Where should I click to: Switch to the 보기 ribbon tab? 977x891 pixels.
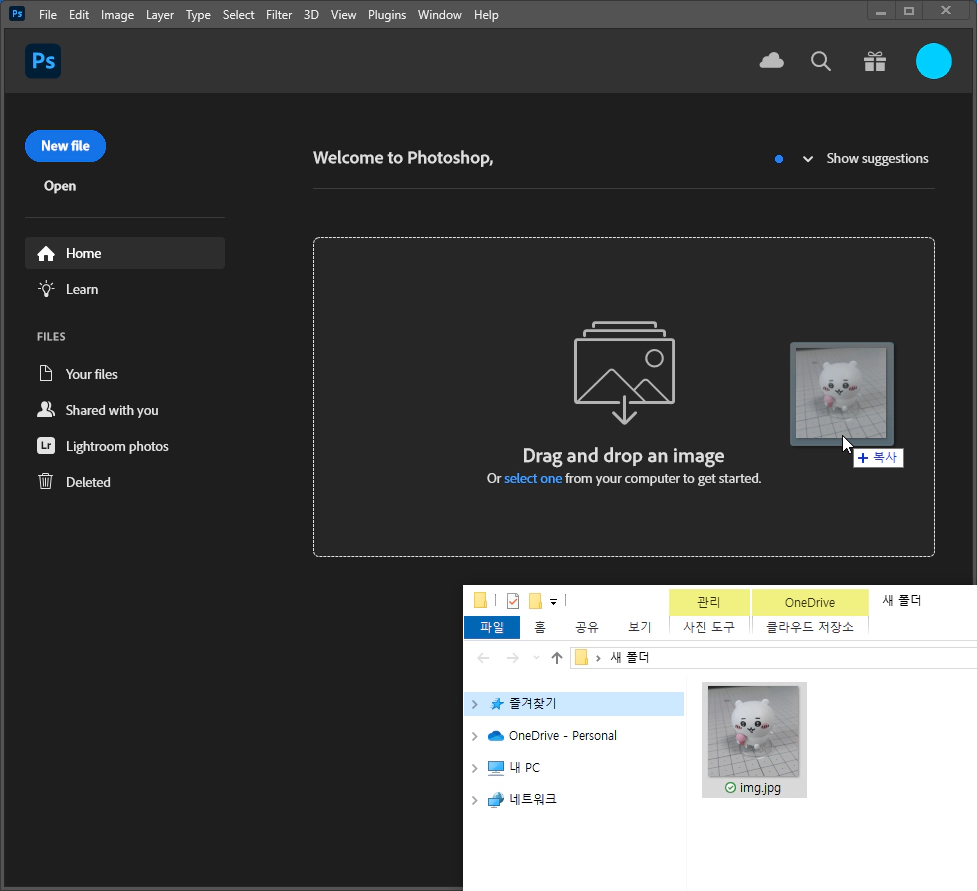click(x=639, y=627)
